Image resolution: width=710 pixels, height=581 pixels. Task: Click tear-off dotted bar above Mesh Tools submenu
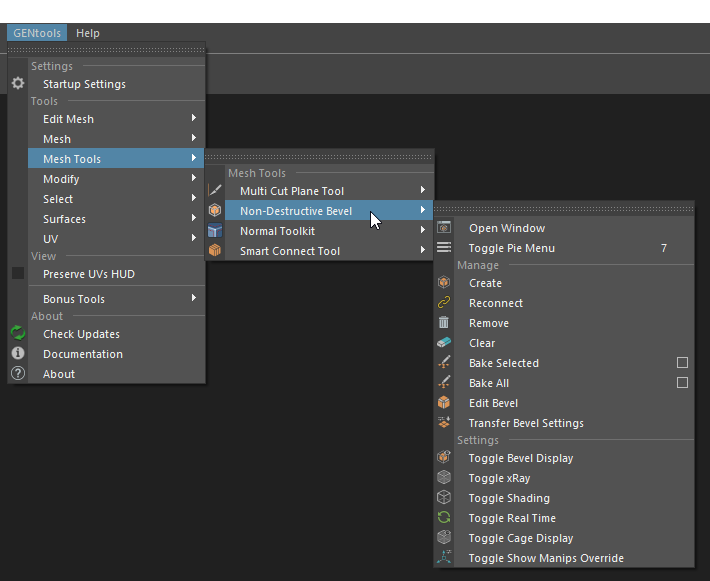coord(320,156)
